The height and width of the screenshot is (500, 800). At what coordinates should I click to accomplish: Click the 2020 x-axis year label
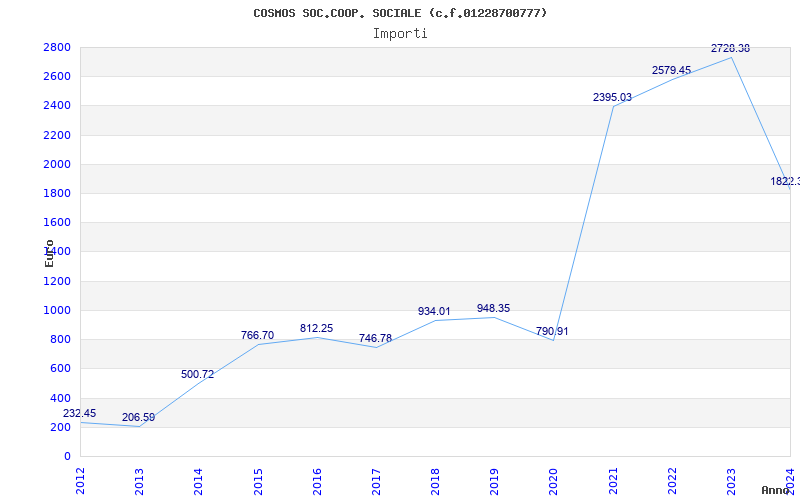[x=554, y=481]
